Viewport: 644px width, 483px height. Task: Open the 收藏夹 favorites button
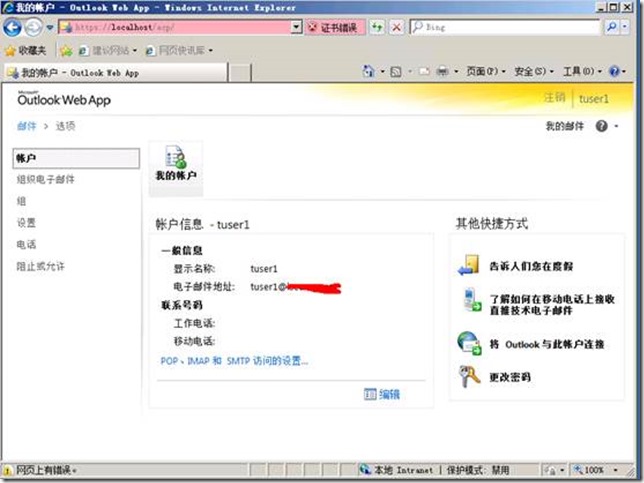[x=25, y=51]
